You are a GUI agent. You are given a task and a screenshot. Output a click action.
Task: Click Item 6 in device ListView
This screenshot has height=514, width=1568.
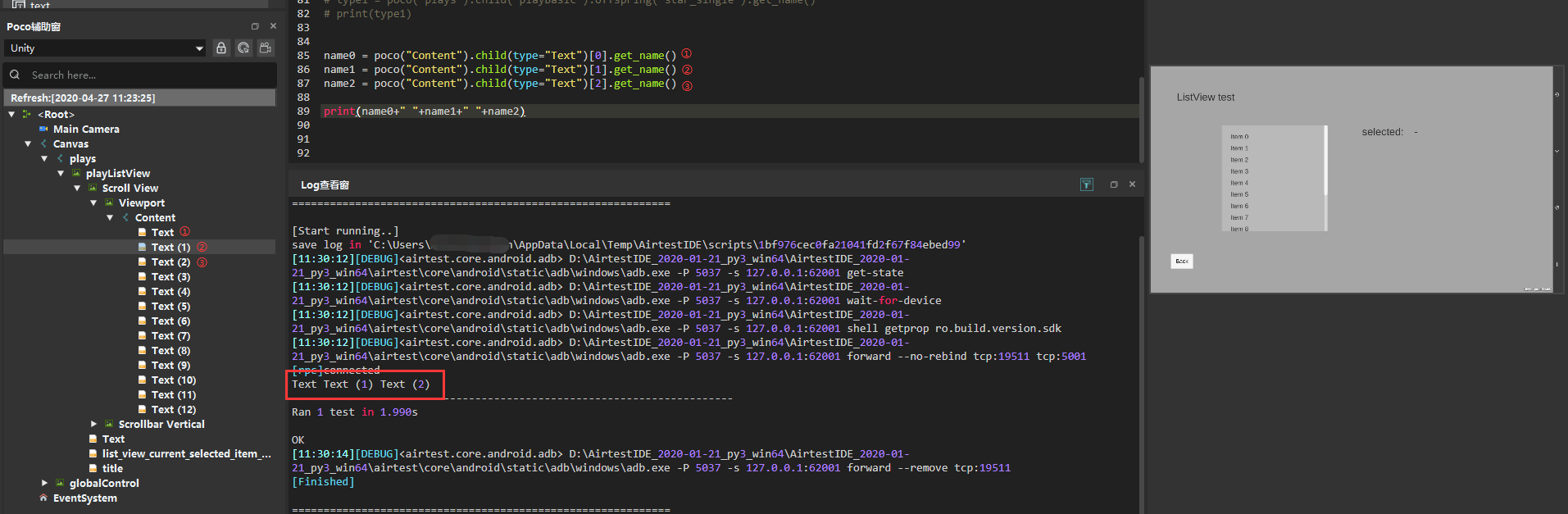[x=1239, y=206]
